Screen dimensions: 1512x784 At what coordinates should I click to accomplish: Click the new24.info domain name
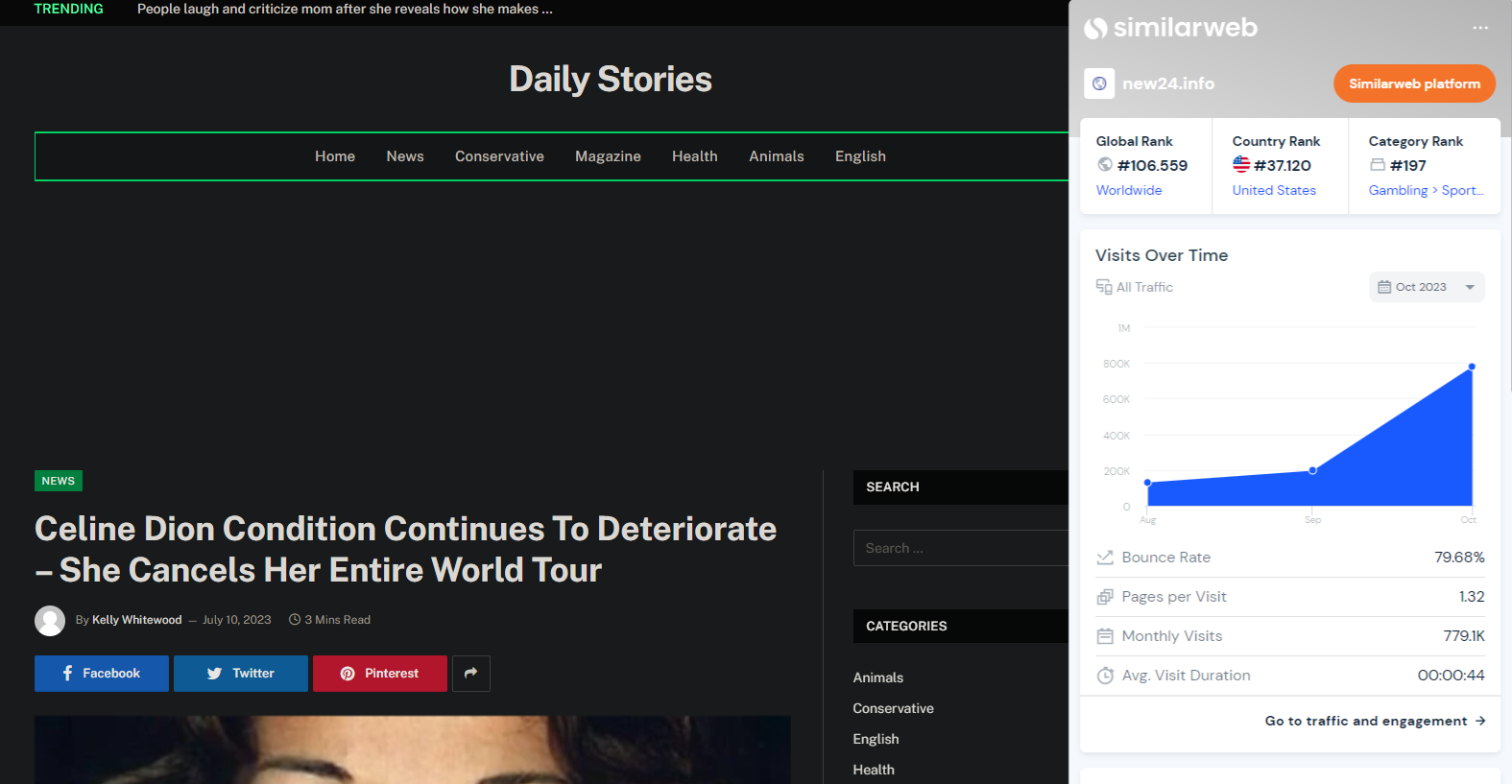(1168, 83)
